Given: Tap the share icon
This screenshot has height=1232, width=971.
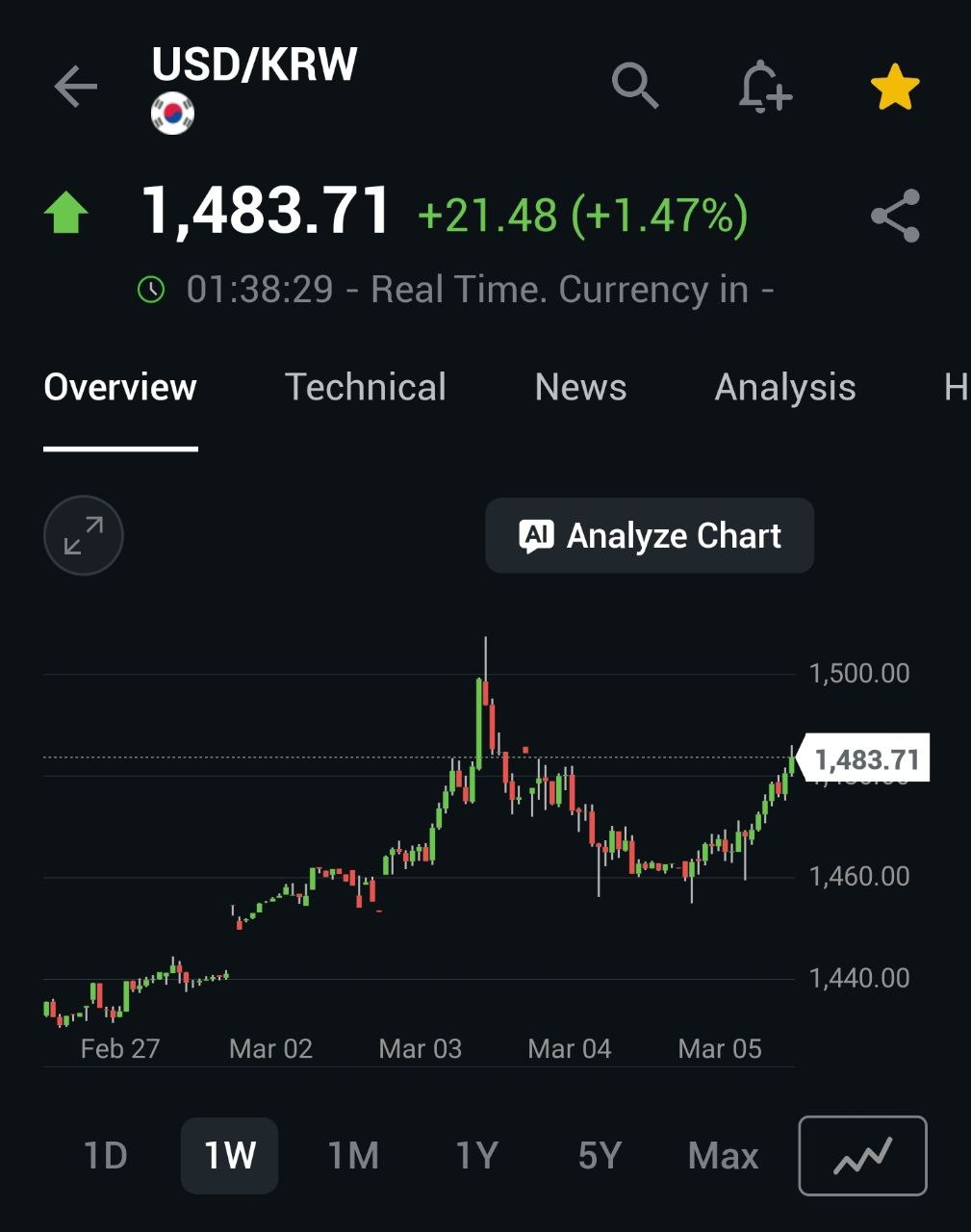Looking at the screenshot, I should tap(895, 216).
